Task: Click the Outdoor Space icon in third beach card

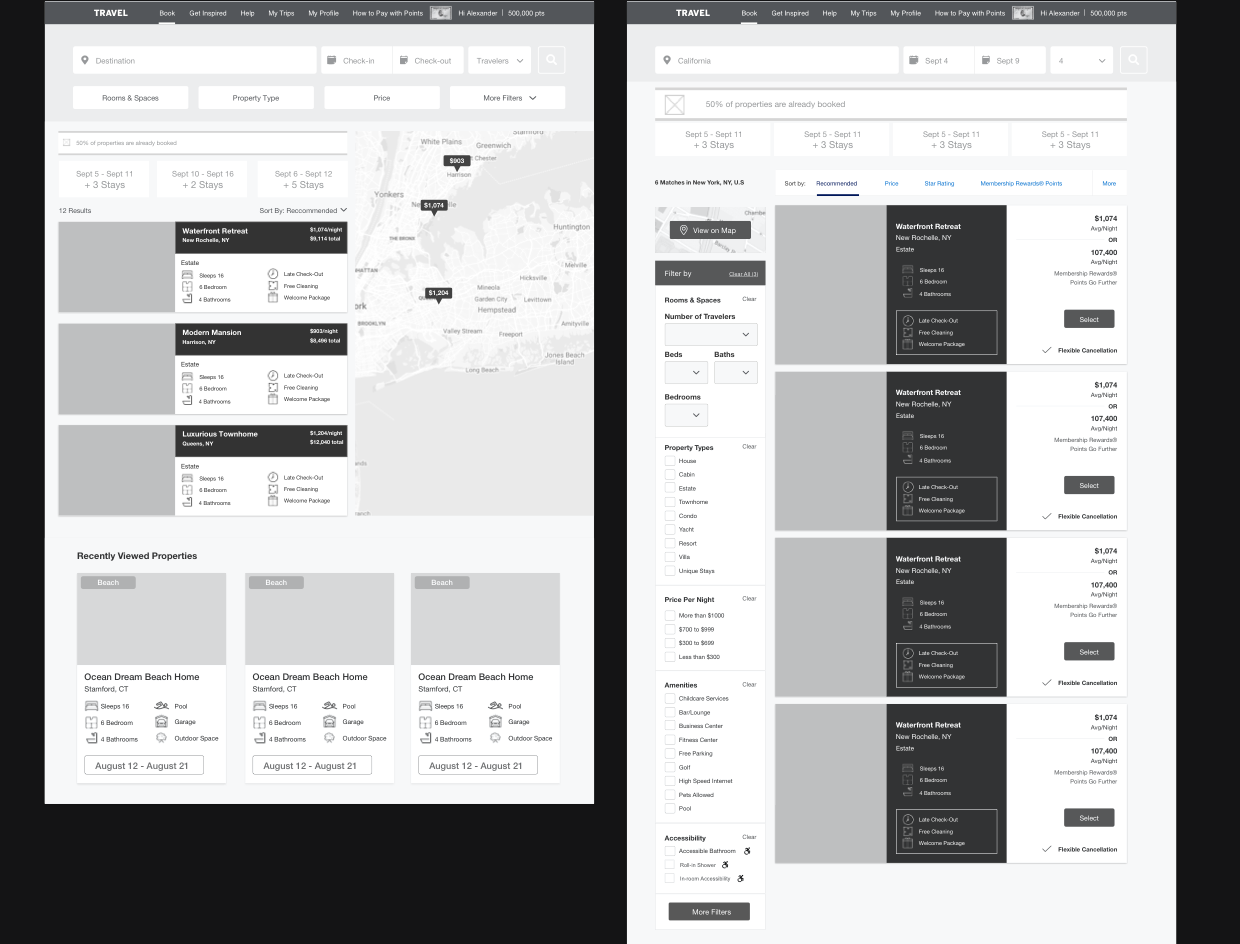Action: coord(495,738)
